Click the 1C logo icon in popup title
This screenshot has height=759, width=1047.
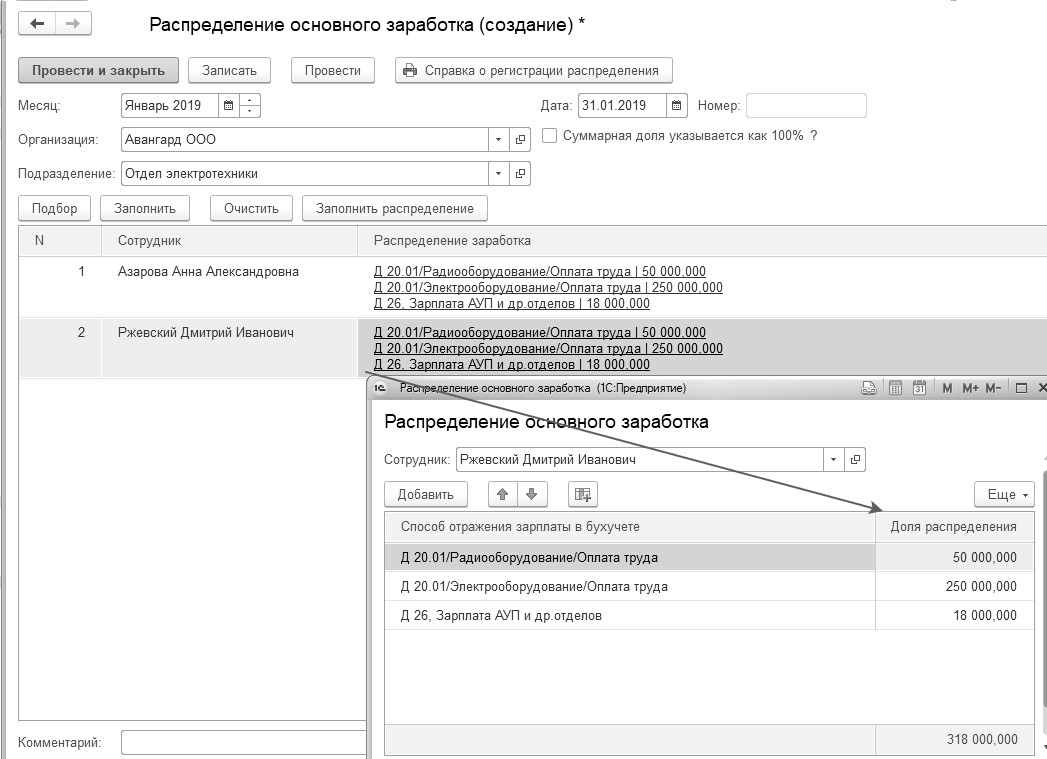pyautogui.click(x=380, y=388)
